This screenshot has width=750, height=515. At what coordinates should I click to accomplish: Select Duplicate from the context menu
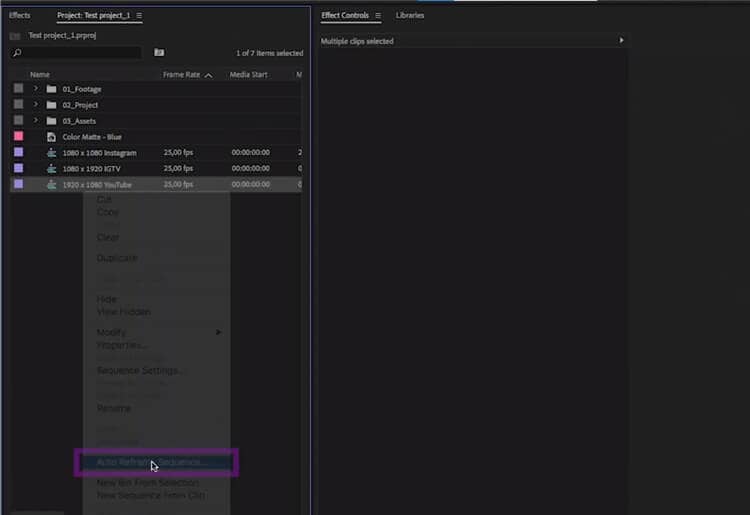[117, 258]
